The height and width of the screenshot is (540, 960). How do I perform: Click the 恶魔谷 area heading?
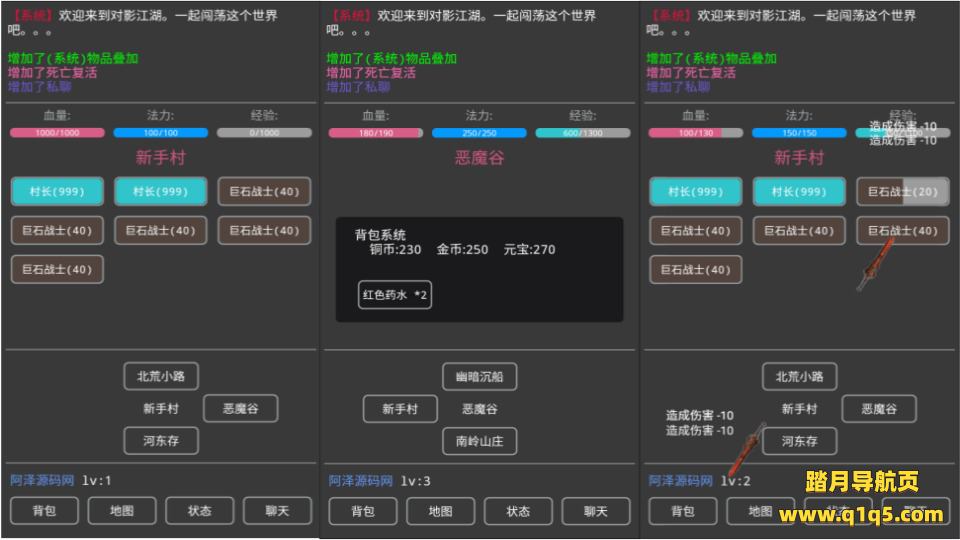[479, 158]
